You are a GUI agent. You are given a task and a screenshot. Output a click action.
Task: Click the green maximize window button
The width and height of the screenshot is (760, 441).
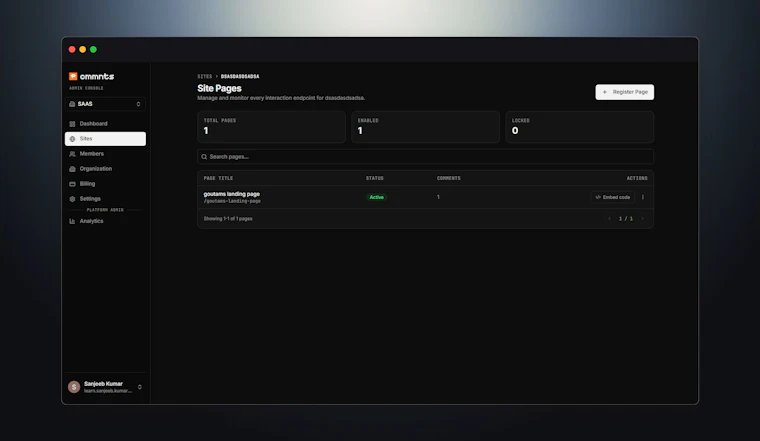click(93, 49)
